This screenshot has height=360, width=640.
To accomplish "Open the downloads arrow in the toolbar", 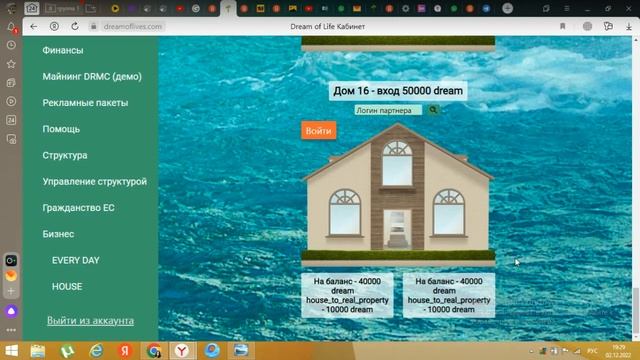I will point(629,27).
